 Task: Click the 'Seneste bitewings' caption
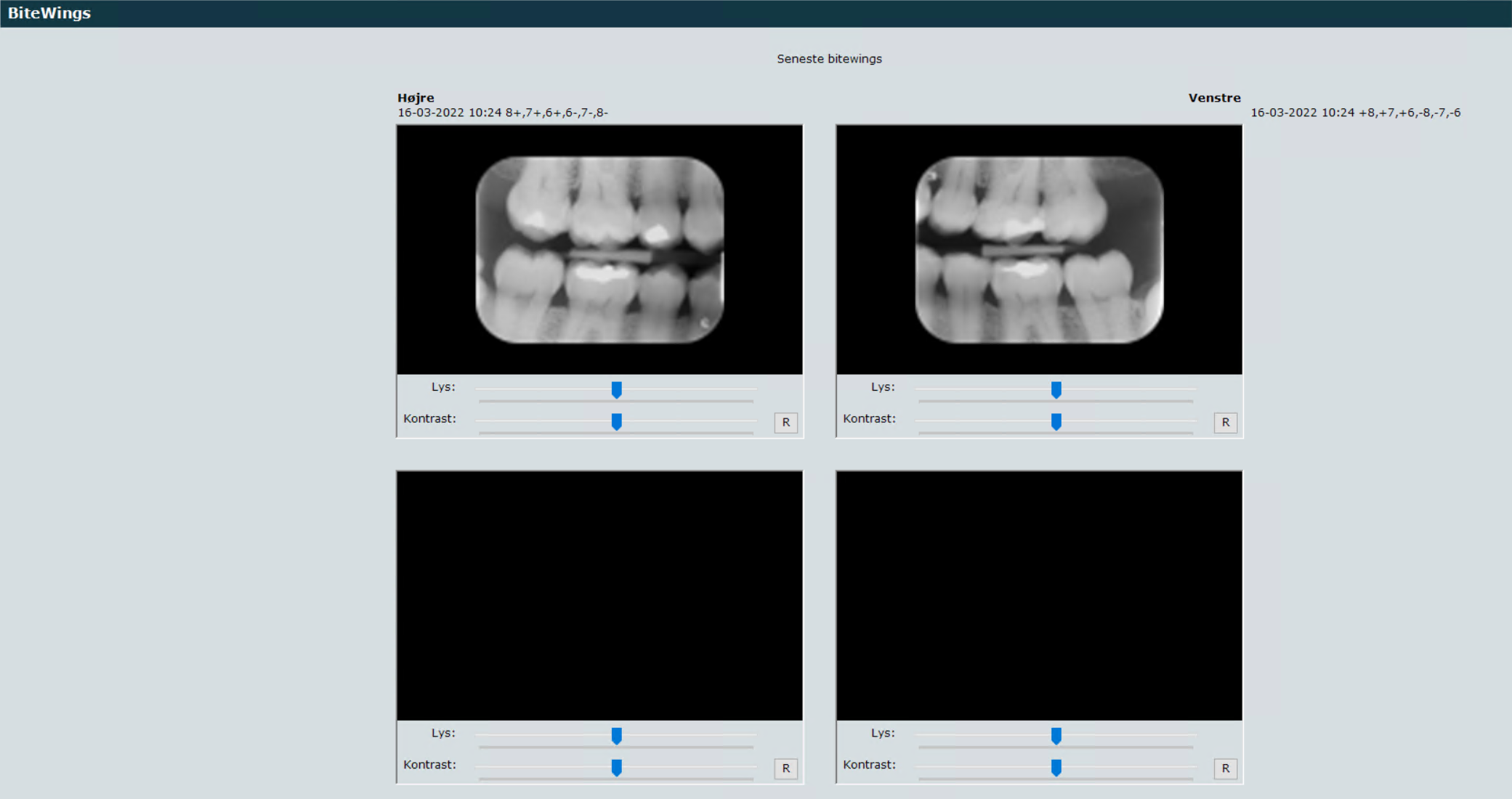829,59
